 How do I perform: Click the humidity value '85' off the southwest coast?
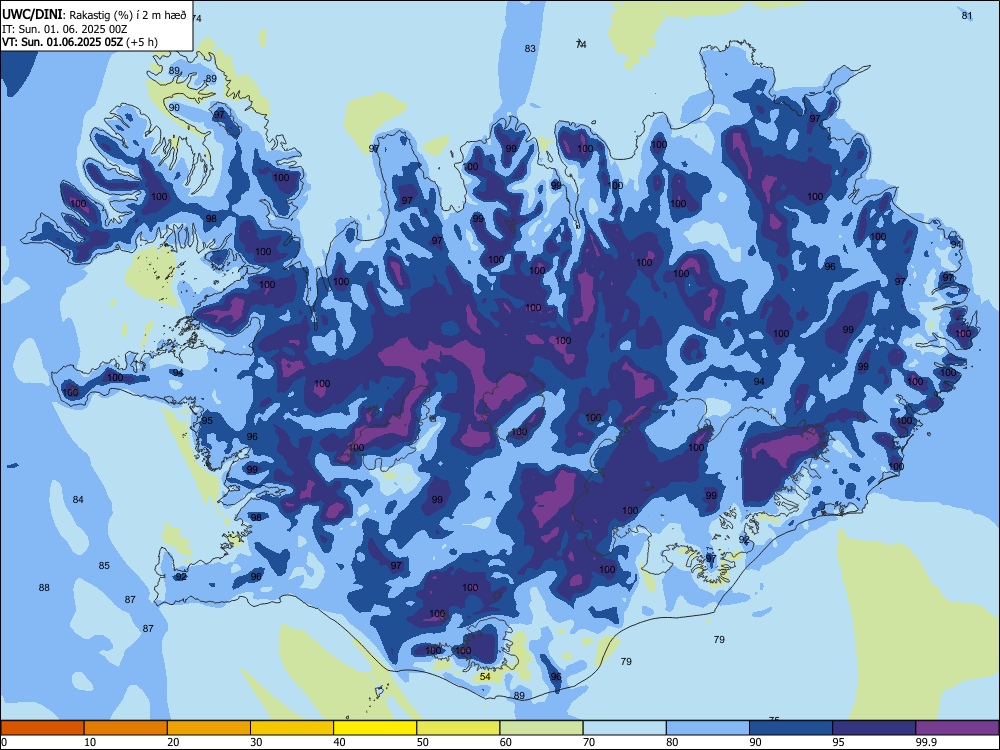(104, 566)
